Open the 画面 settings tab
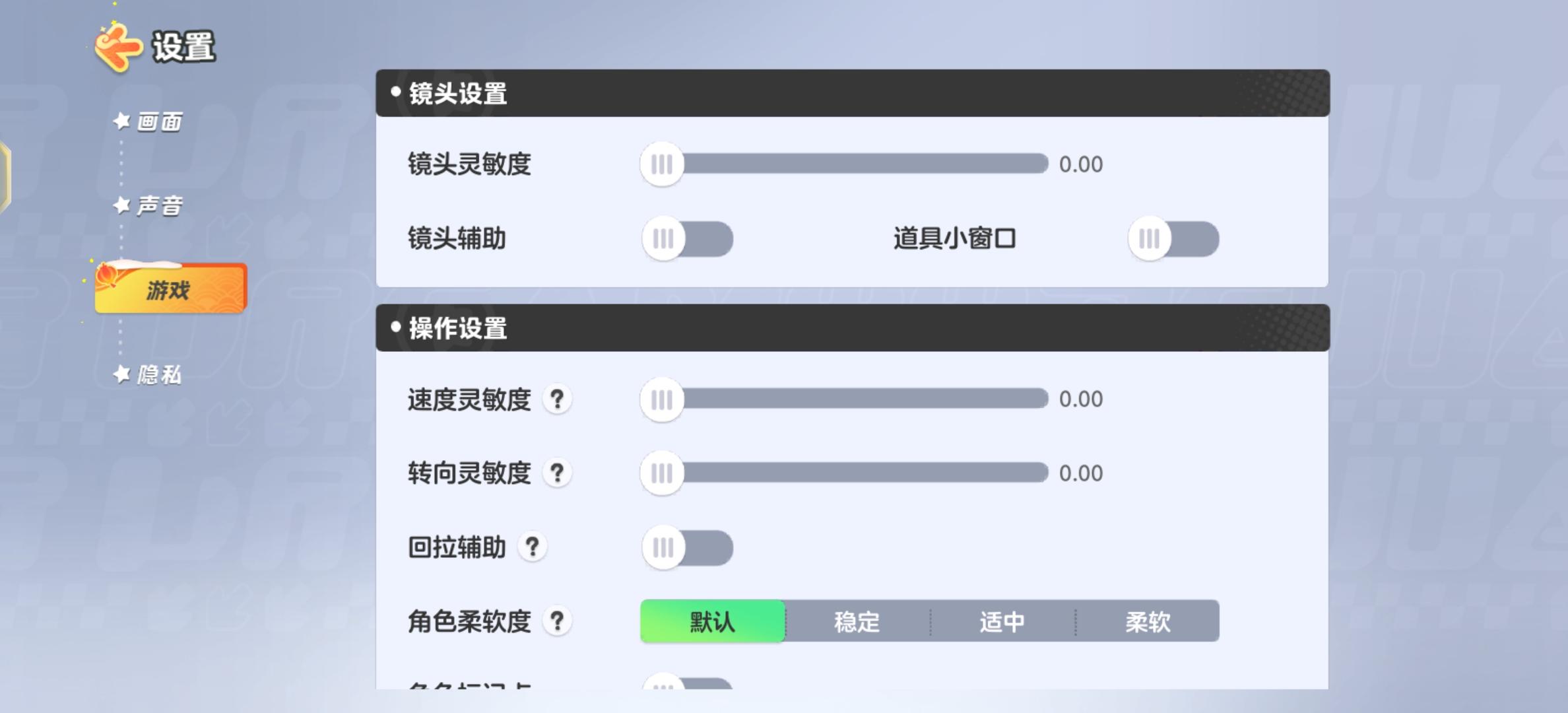Image resolution: width=1568 pixels, height=713 pixels. [159, 121]
